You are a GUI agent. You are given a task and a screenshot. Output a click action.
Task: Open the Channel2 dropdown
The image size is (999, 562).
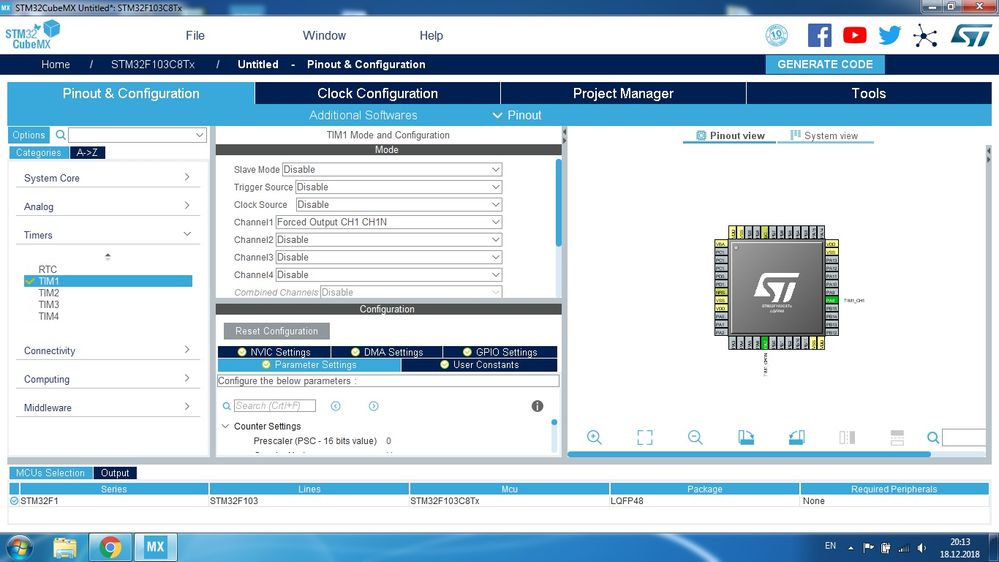coord(389,240)
